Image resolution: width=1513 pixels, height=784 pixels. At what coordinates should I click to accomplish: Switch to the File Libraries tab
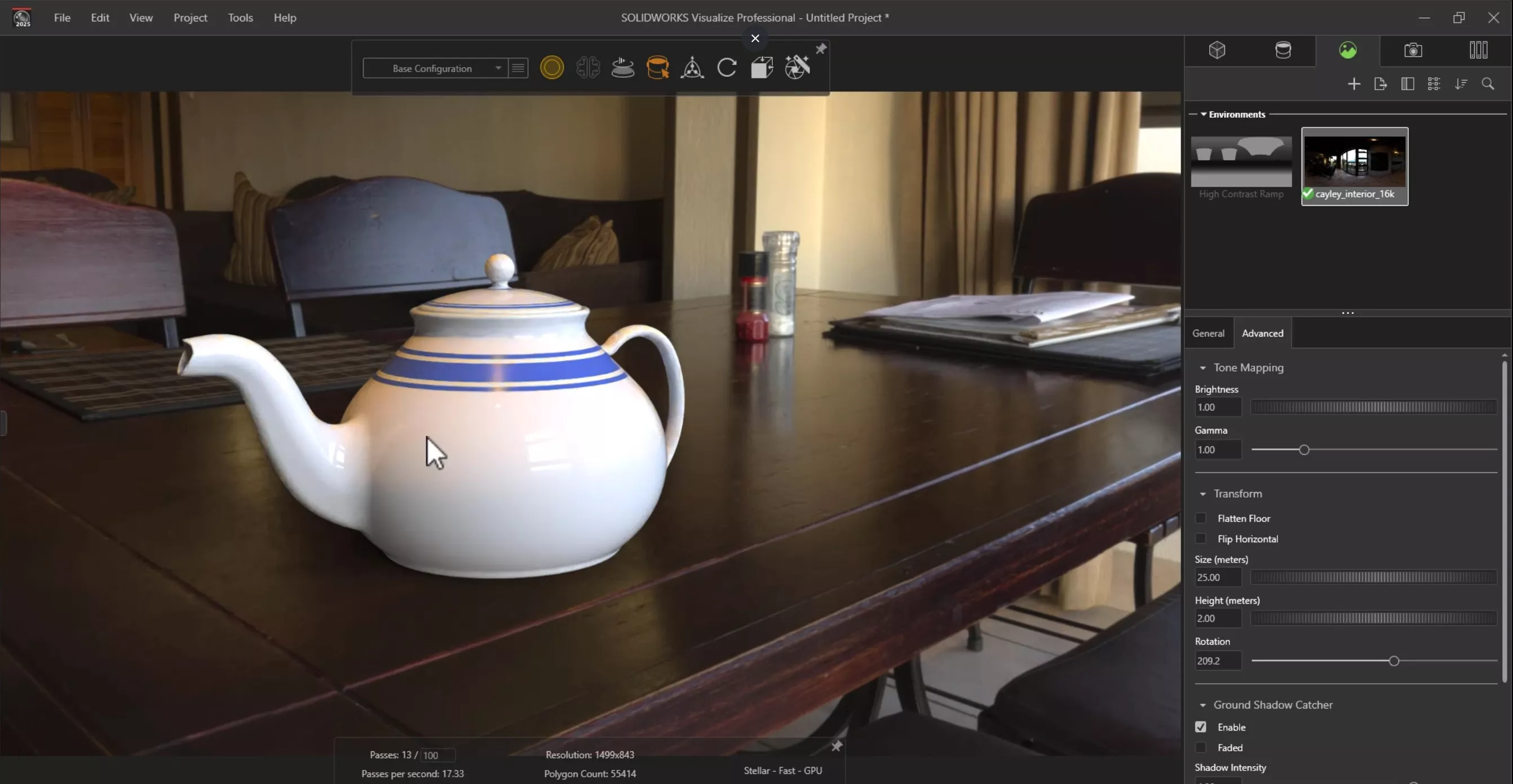pyautogui.click(x=1477, y=50)
